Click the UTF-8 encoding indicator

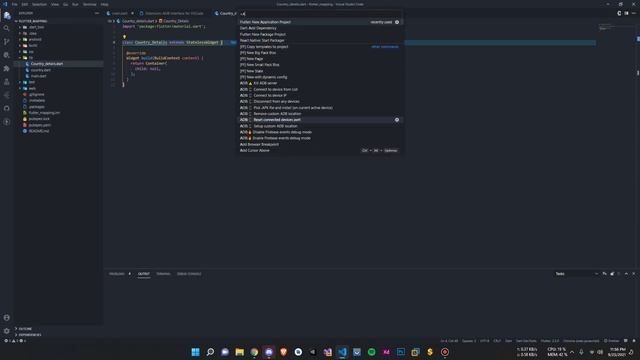click(484, 341)
